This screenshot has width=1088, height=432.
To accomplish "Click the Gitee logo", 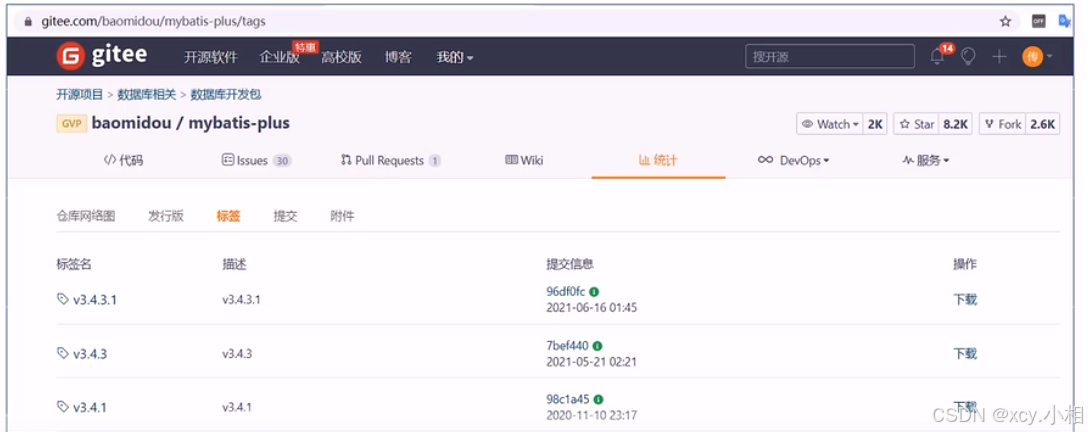I will pos(101,56).
